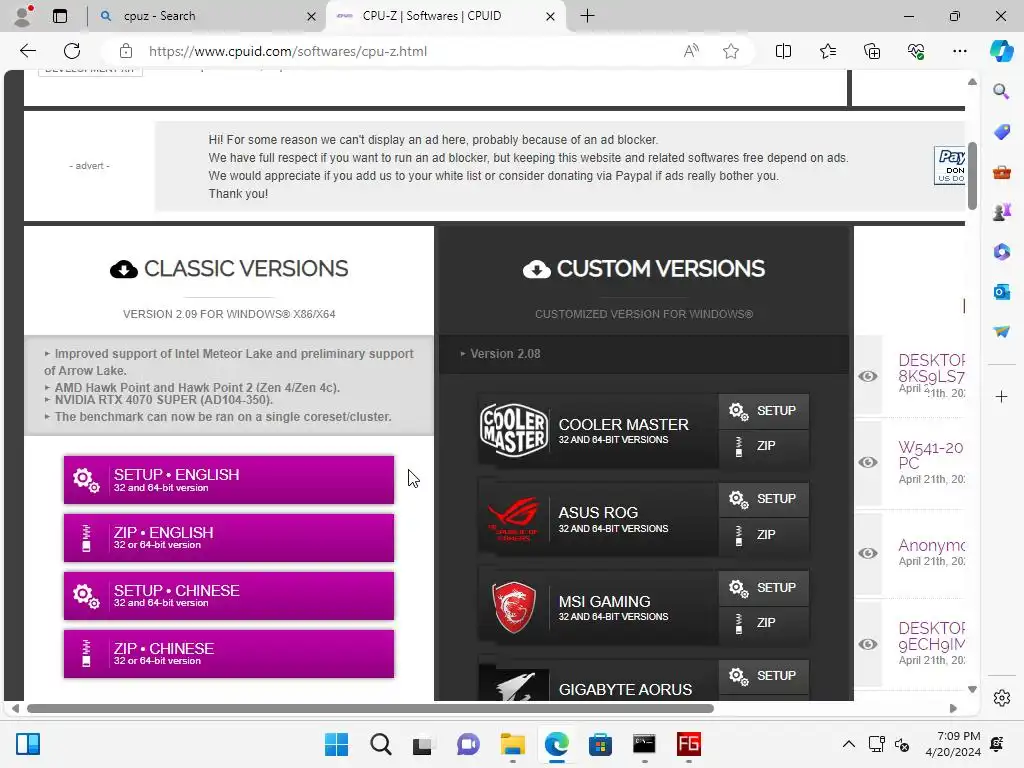Open split screen view
Screen dimensions: 1024x768
(x=783, y=51)
